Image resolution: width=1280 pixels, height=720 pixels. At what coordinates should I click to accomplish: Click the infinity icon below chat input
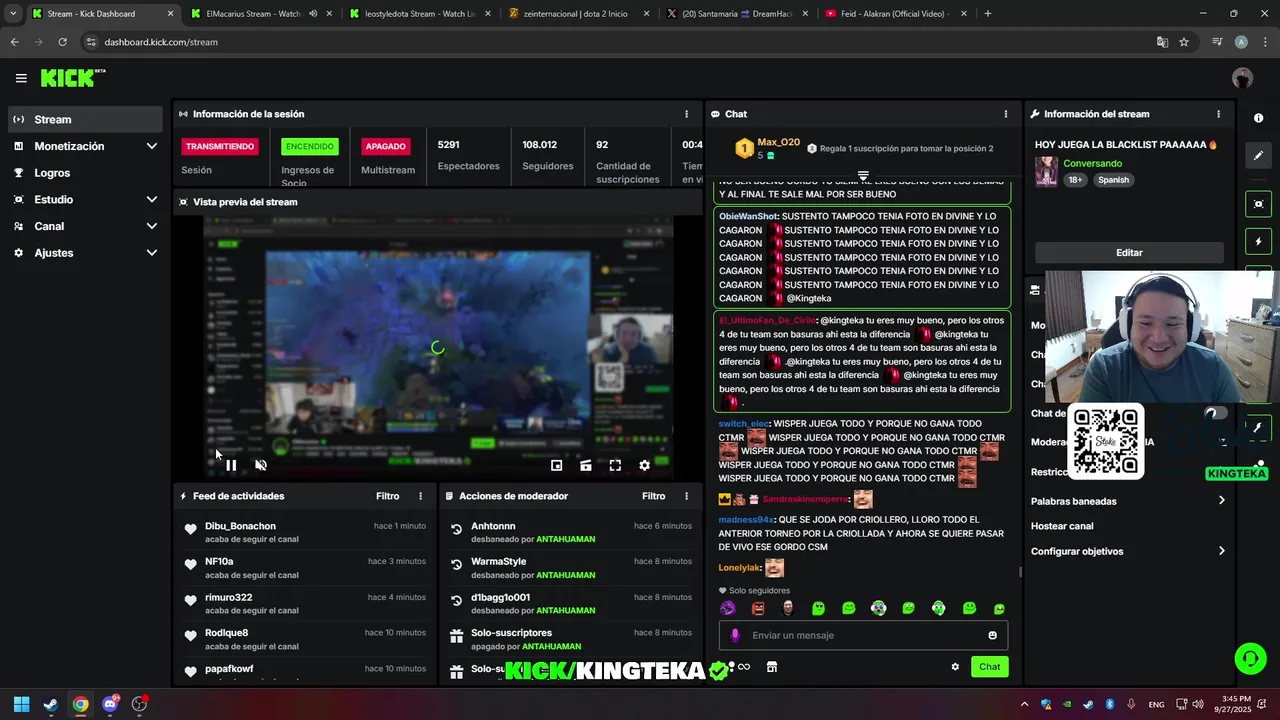click(x=743, y=667)
